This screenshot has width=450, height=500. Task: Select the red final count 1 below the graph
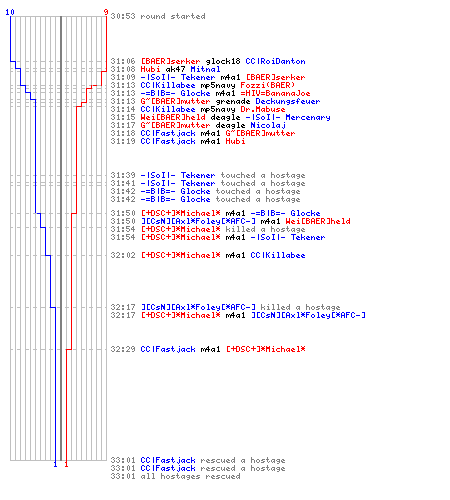66,464
